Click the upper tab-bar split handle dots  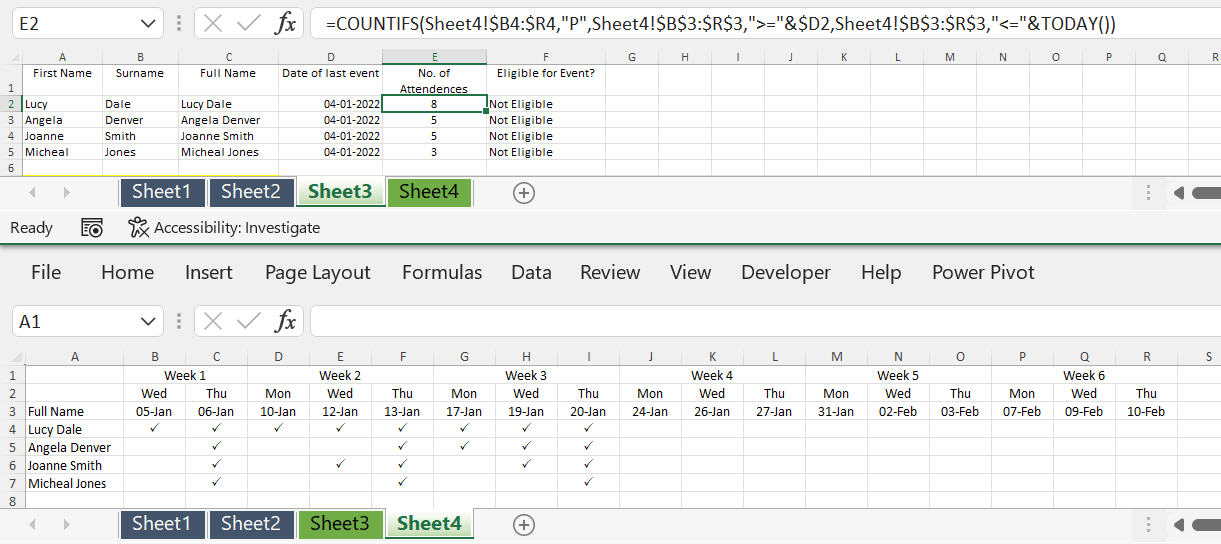1148,193
